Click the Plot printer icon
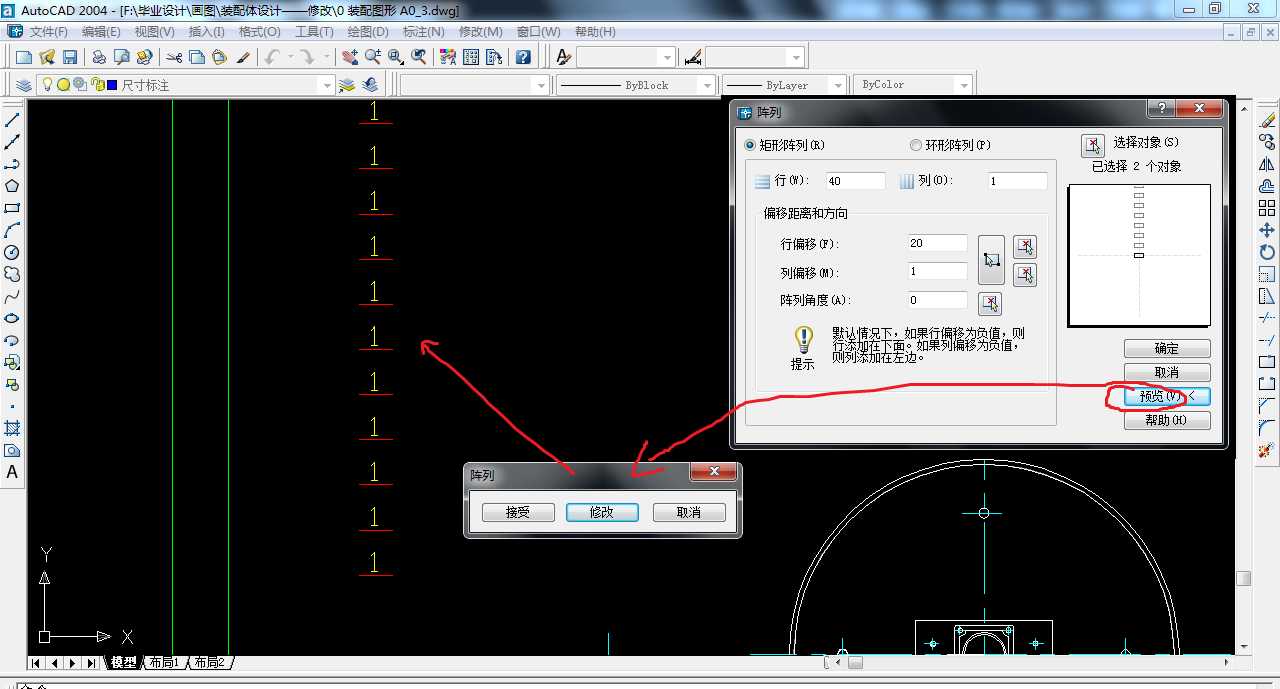 pyautogui.click(x=99, y=57)
